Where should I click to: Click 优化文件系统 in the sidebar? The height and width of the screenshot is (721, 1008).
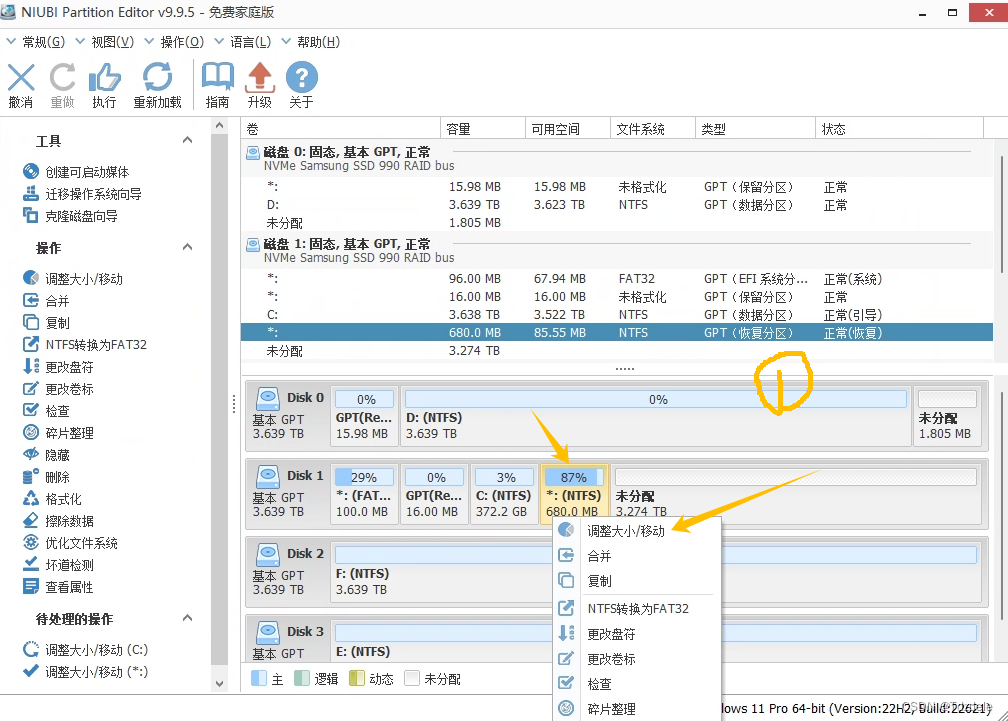click(x=70, y=542)
